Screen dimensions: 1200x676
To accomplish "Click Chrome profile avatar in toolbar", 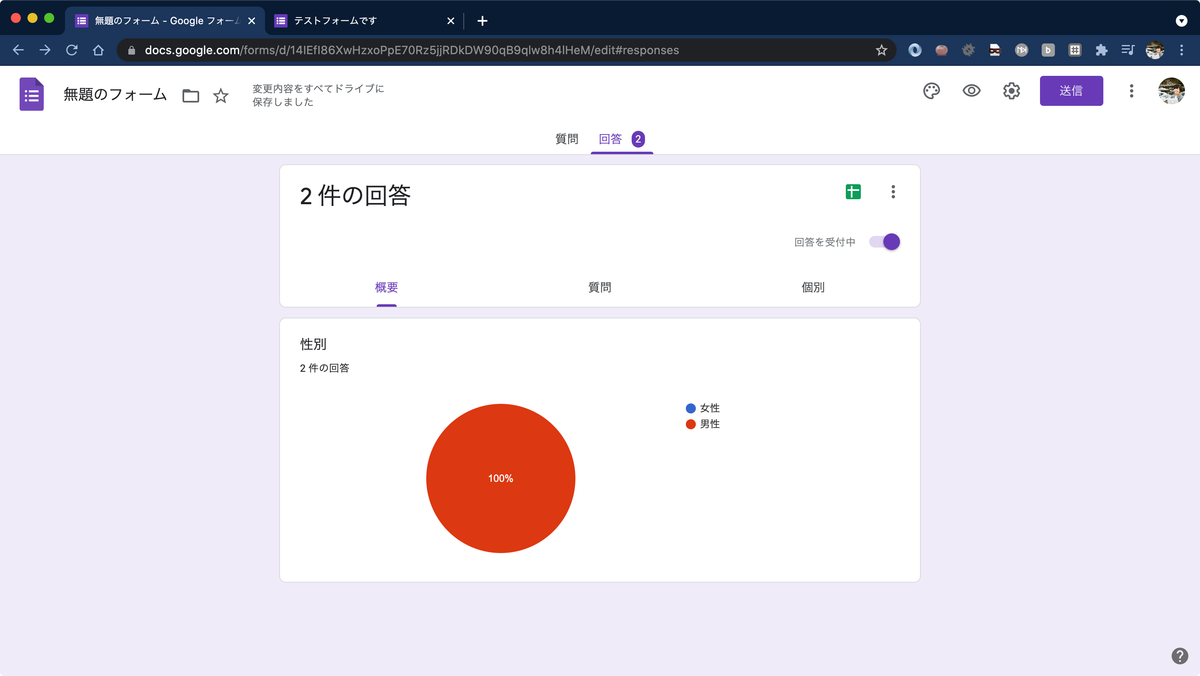I will click(x=1155, y=50).
